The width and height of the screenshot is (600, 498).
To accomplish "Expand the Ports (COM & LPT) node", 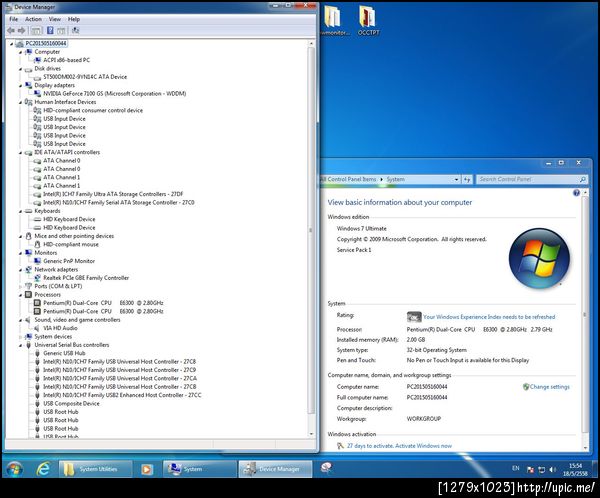I will pos(20,286).
